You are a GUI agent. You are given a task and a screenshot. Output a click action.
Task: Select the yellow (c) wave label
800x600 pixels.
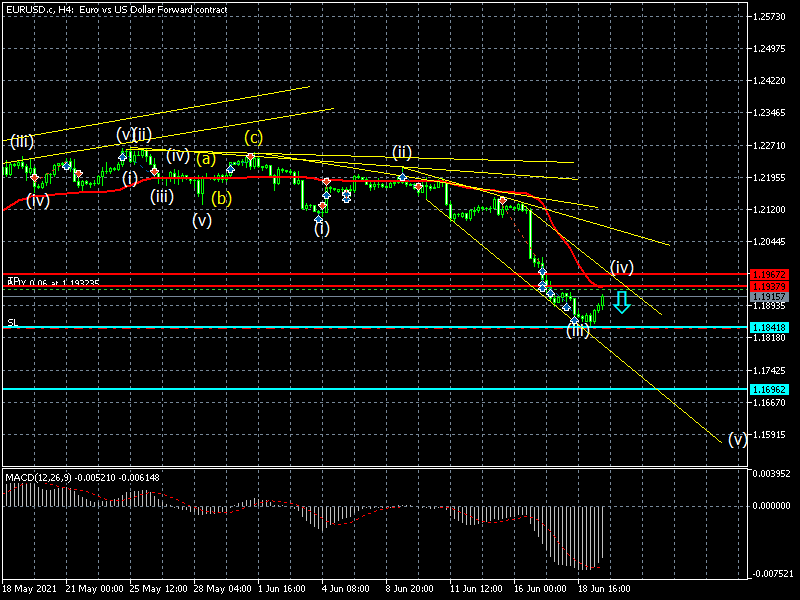pos(254,137)
